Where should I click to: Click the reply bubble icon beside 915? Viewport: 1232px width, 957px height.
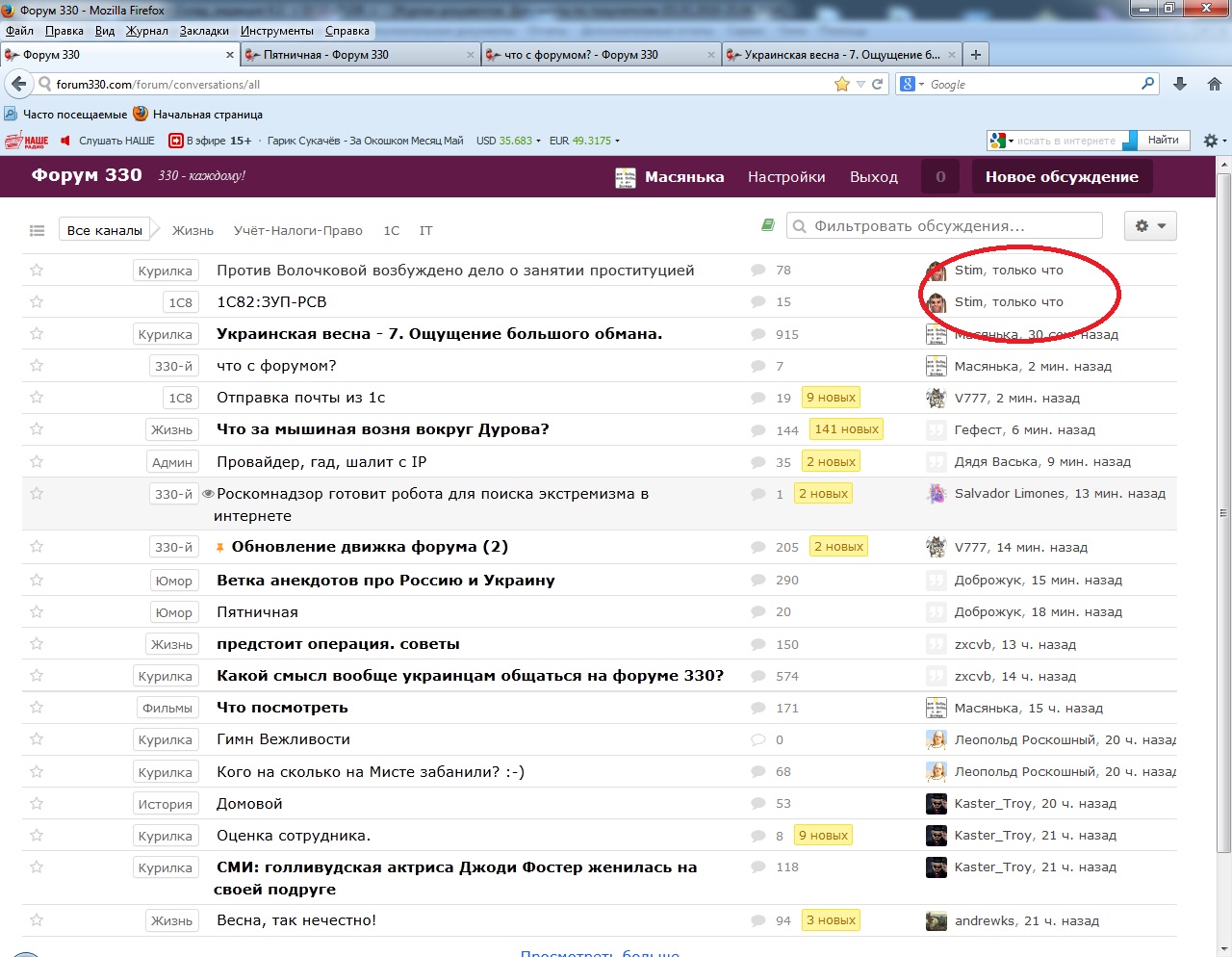click(x=758, y=335)
